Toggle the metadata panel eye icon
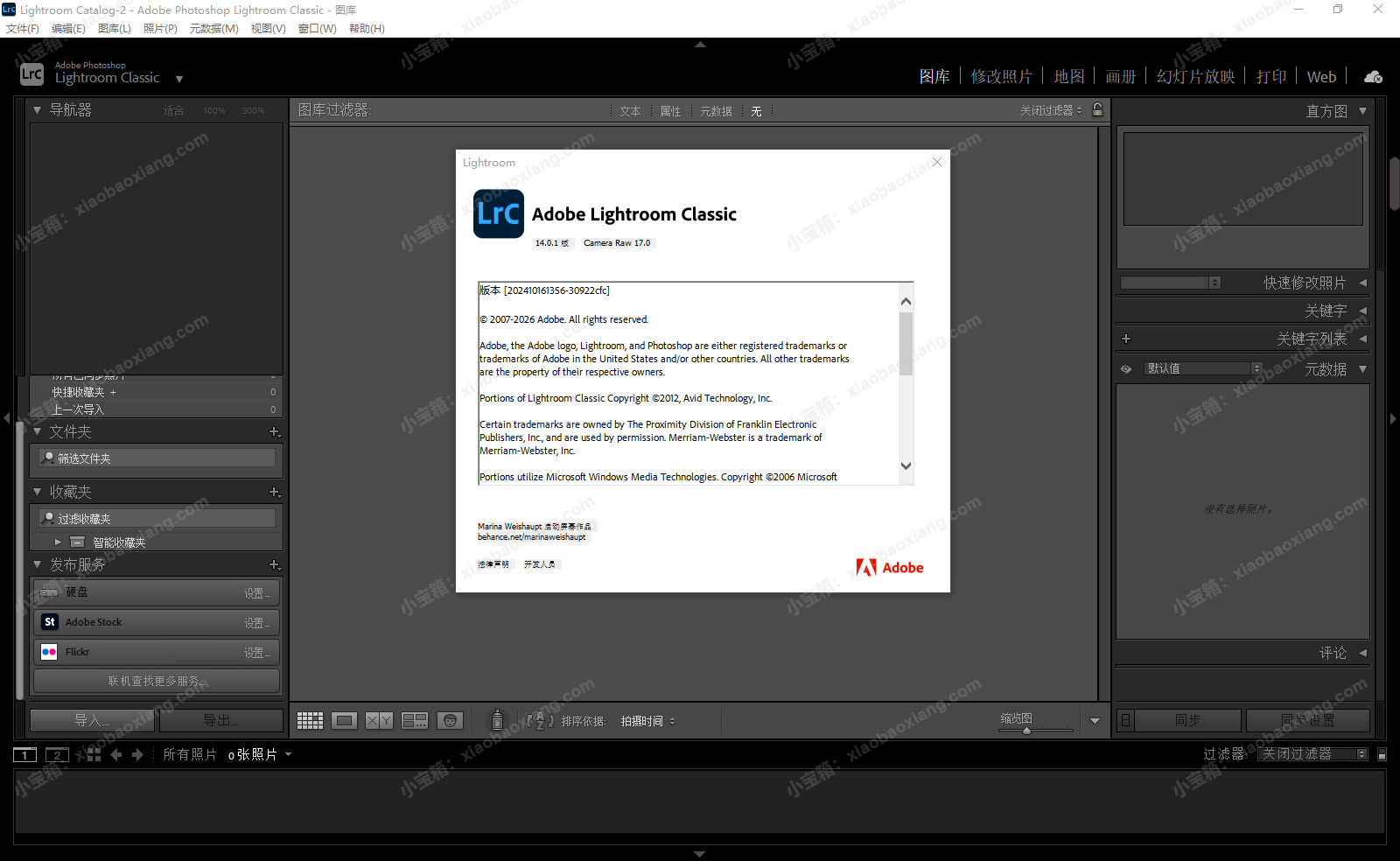Screen dimensions: 1400x861 click(x=1126, y=369)
